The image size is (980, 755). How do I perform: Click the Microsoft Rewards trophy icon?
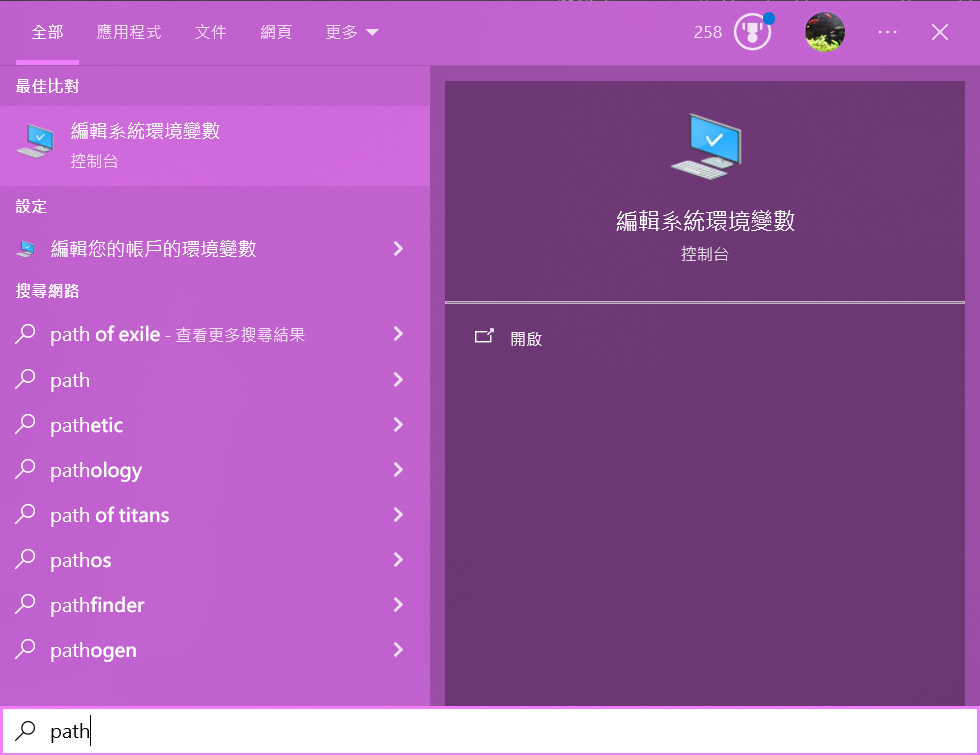pyautogui.click(x=751, y=31)
